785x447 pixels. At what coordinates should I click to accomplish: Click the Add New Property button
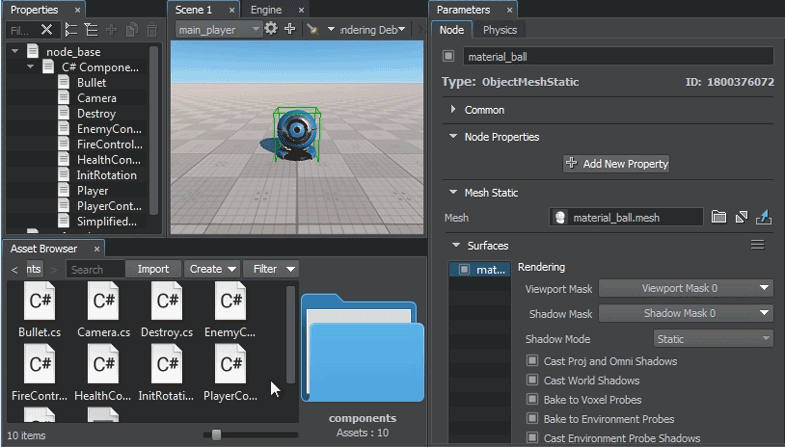point(617,163)
